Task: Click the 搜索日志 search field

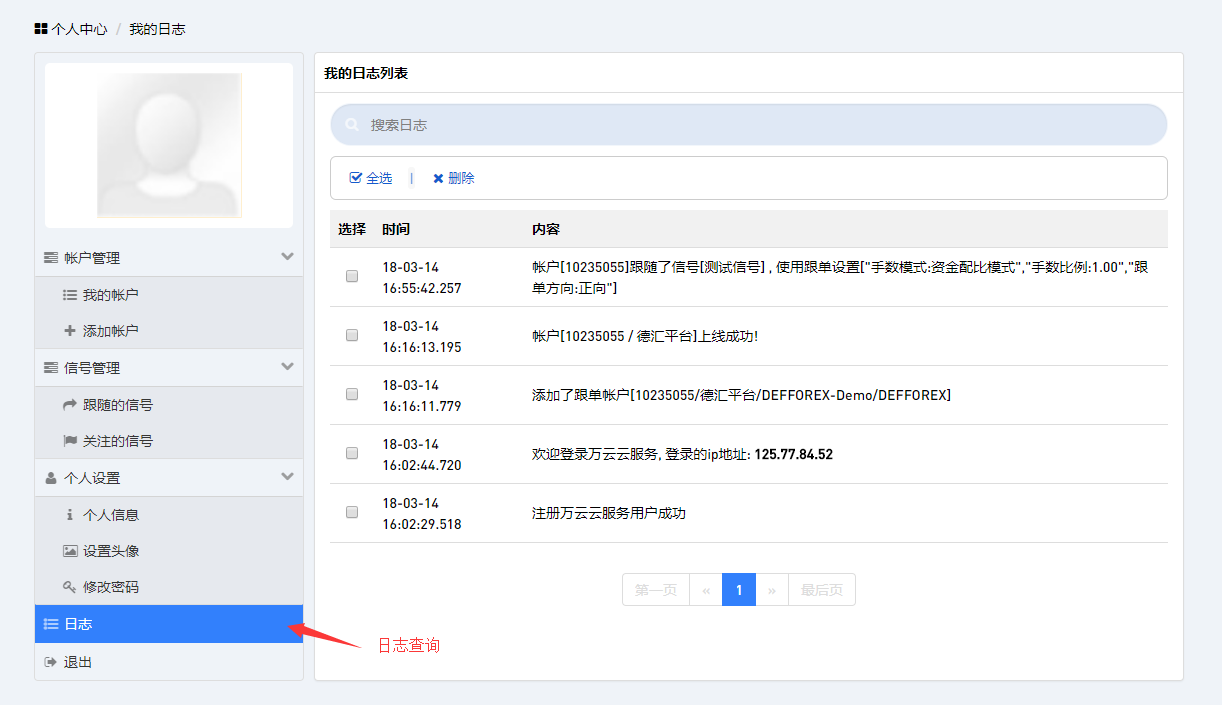Action: tap(748, 125)
